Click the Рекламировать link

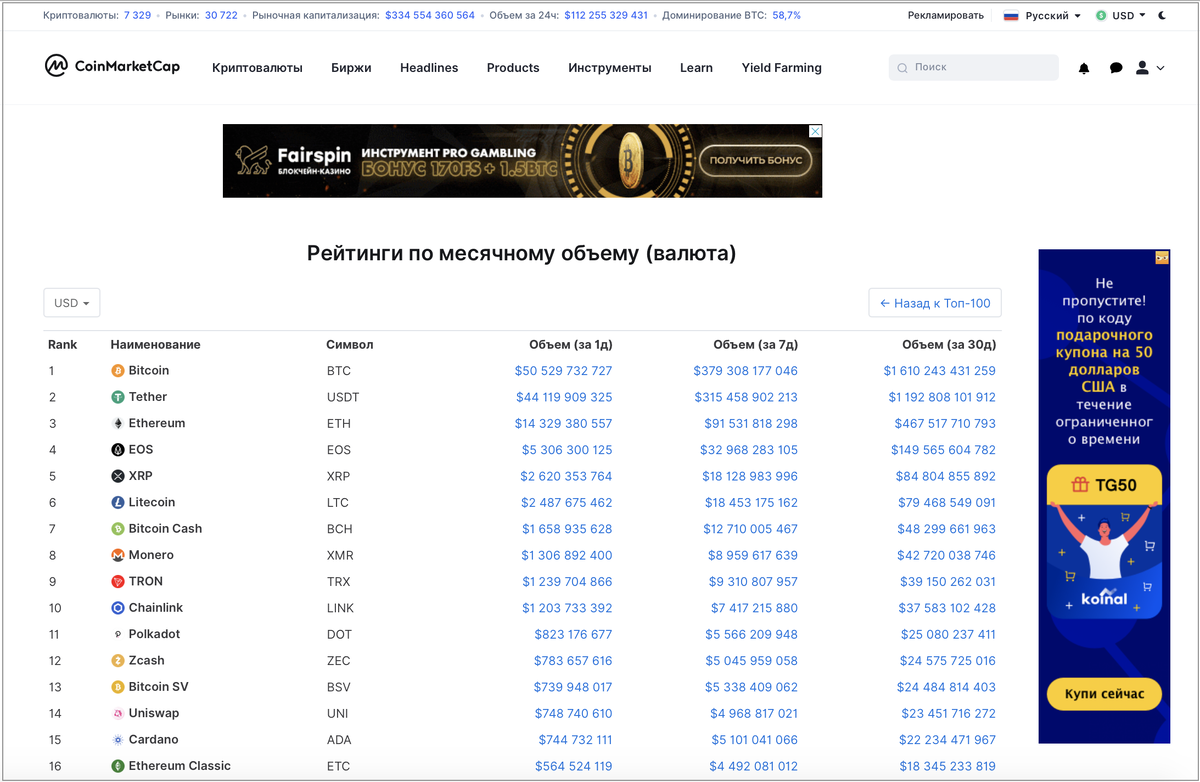pos(946,16)
